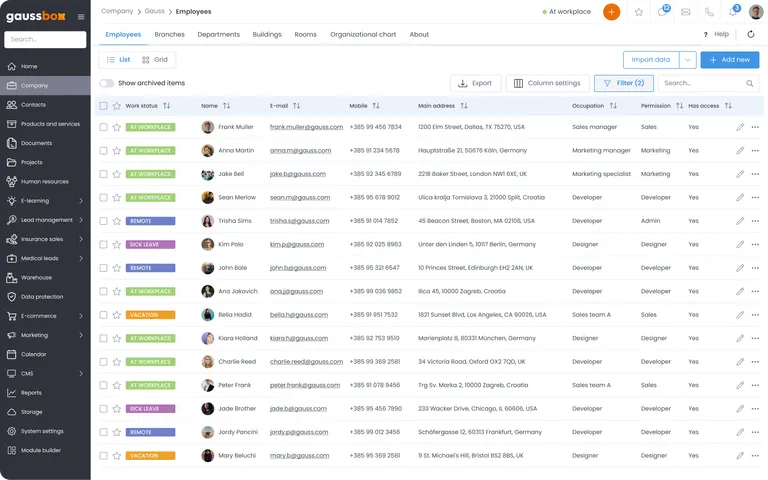
Task: Open more options for Anna Martin
Action: click(755, 150)
